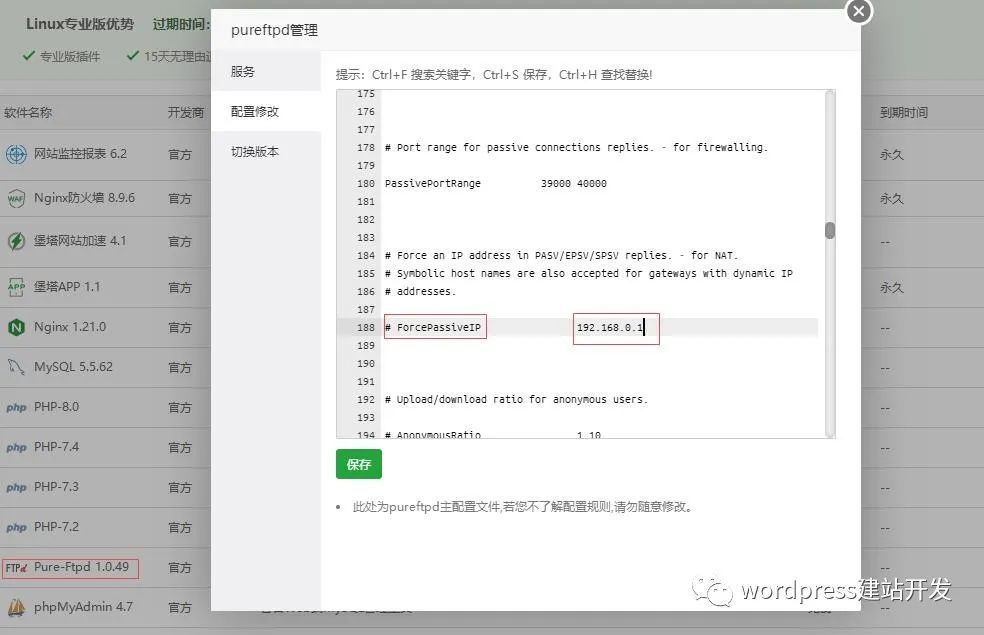Click the PHP-7.3 name

56,487
